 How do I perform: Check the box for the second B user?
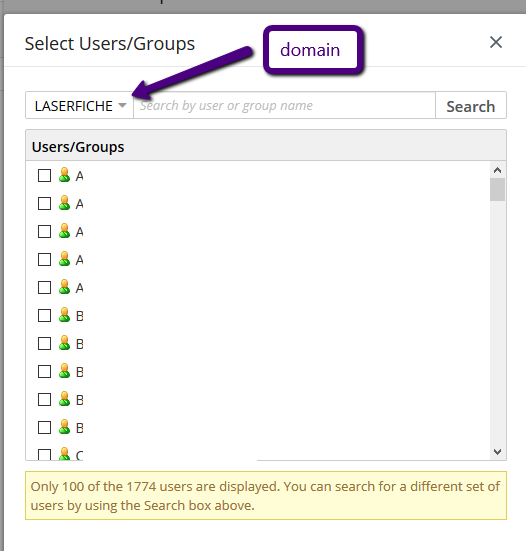pyautogui.click(x=44, y=343)
